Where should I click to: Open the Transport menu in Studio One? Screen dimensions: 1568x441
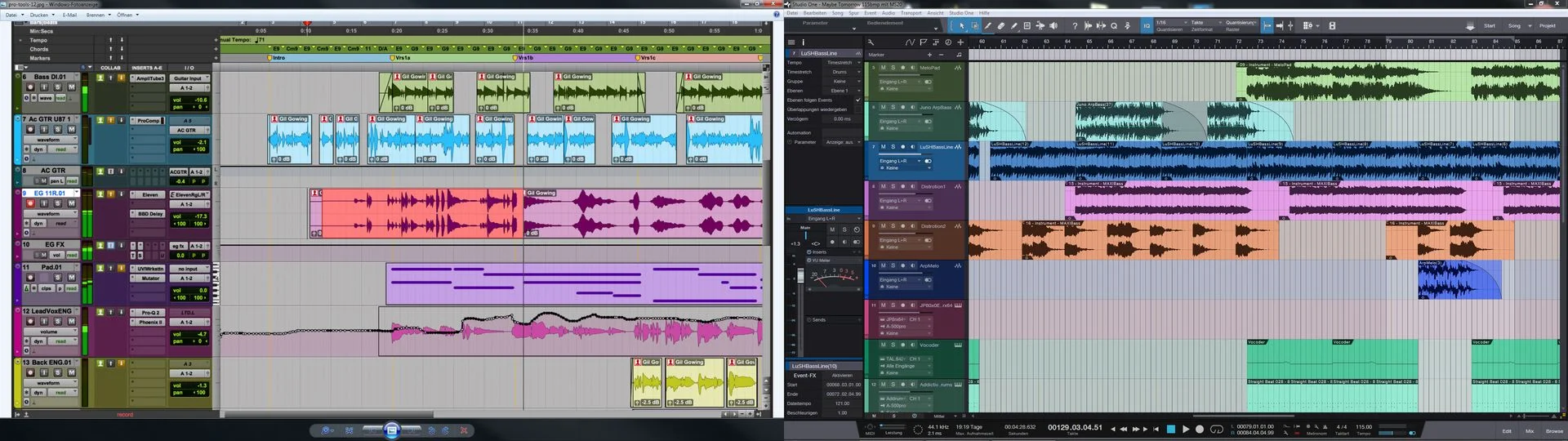point(911,13)
